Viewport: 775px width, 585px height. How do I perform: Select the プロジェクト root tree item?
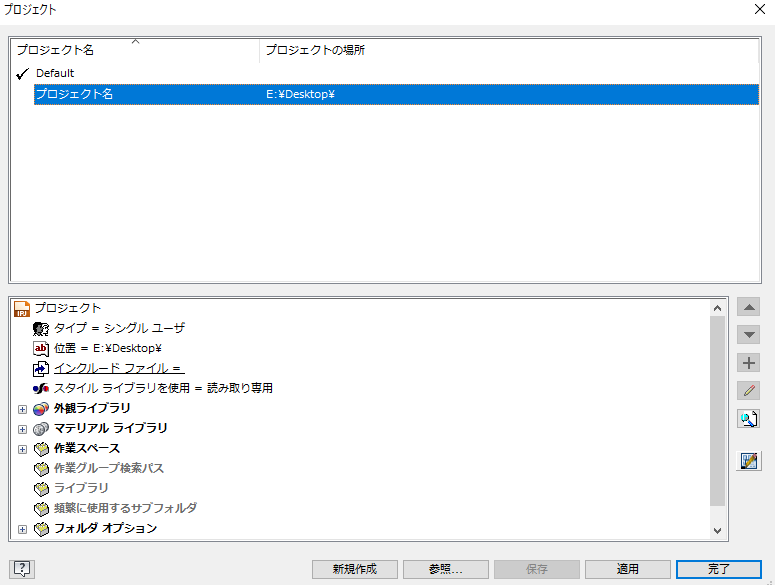(x=68, y=308)
